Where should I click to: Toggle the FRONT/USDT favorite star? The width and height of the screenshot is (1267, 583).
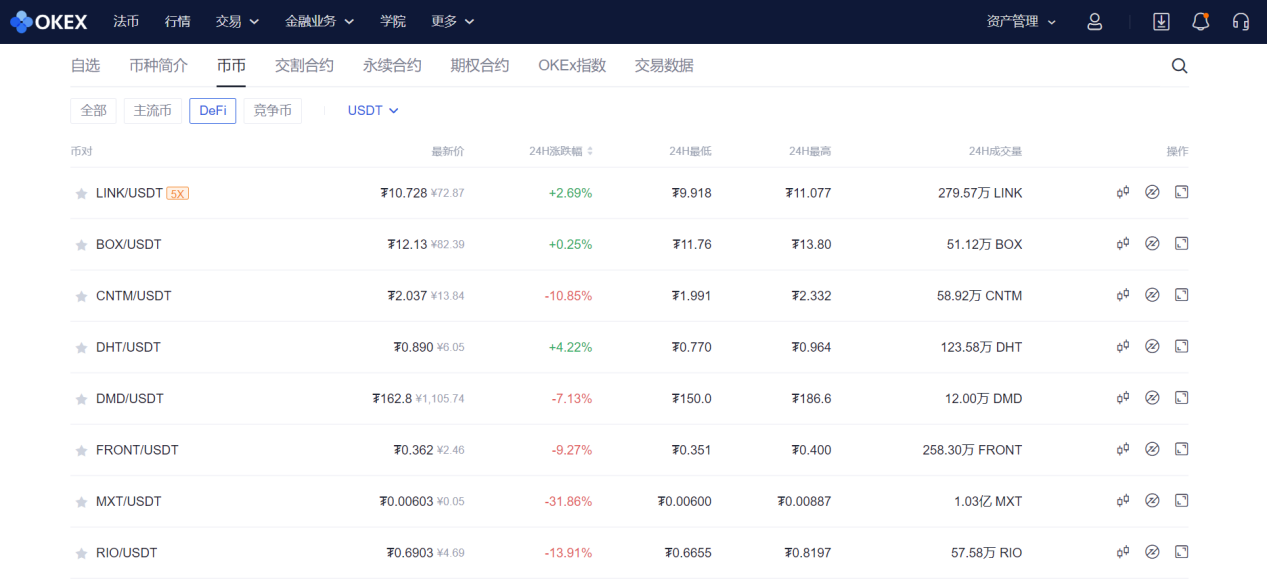81,451
